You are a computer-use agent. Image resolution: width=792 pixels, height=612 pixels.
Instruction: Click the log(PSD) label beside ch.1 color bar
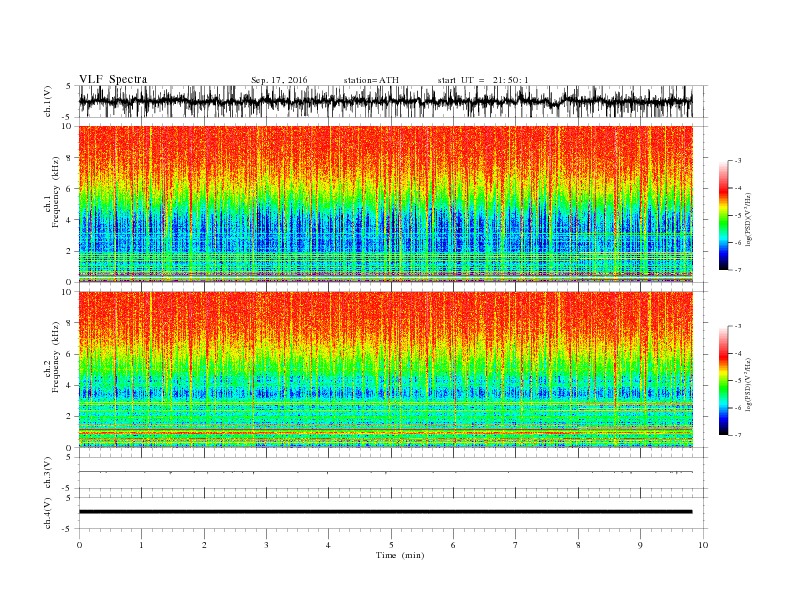(749, 219)
